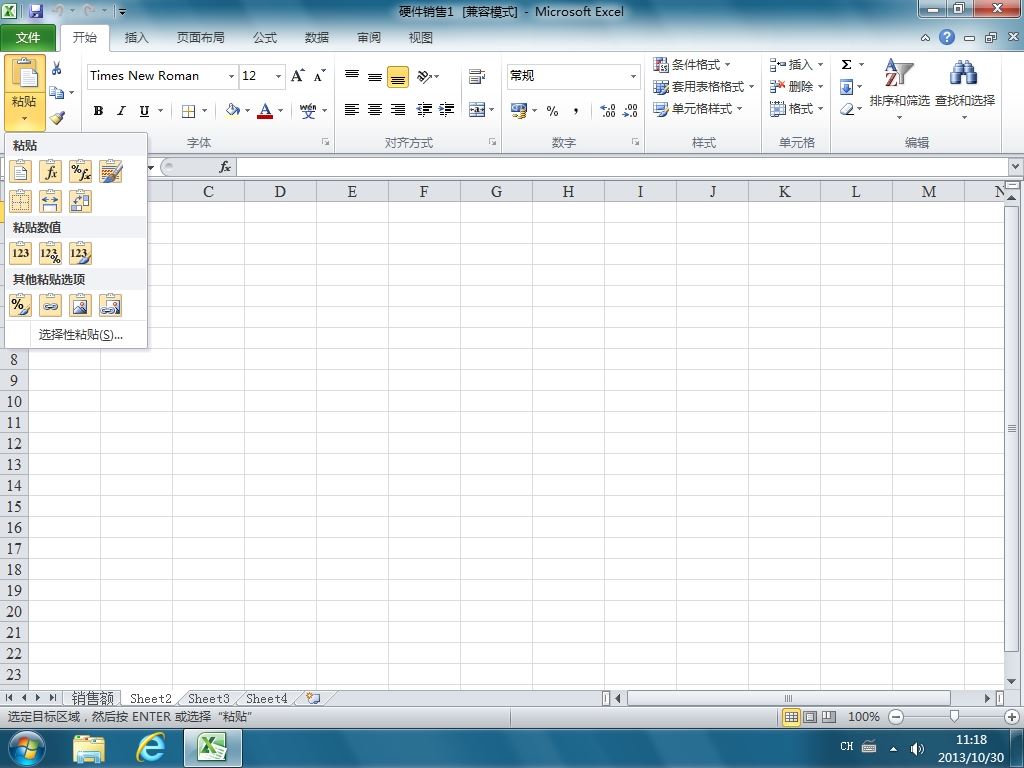This screenshot has width=1024, height=768.
Task: Expand 单元格样式 cell styles dropdown
Action: [x=697, y=108]
